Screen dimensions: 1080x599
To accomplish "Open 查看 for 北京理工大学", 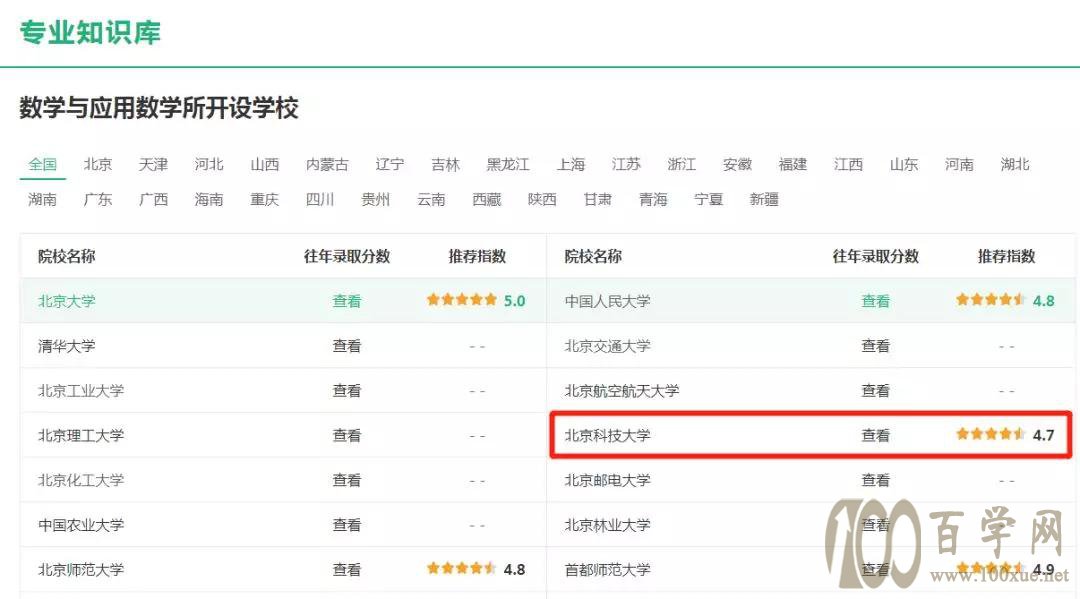I will click(x=346, y=435).
